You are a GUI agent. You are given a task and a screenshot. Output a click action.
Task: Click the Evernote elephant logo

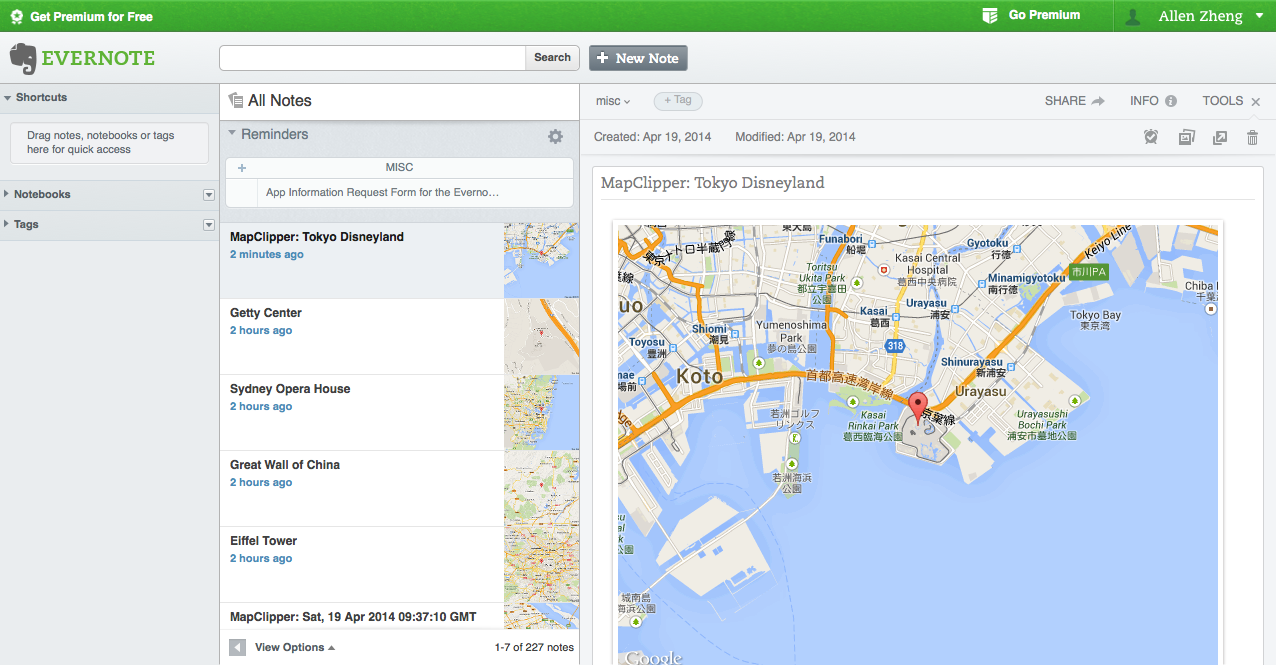(x=23, y=58)
